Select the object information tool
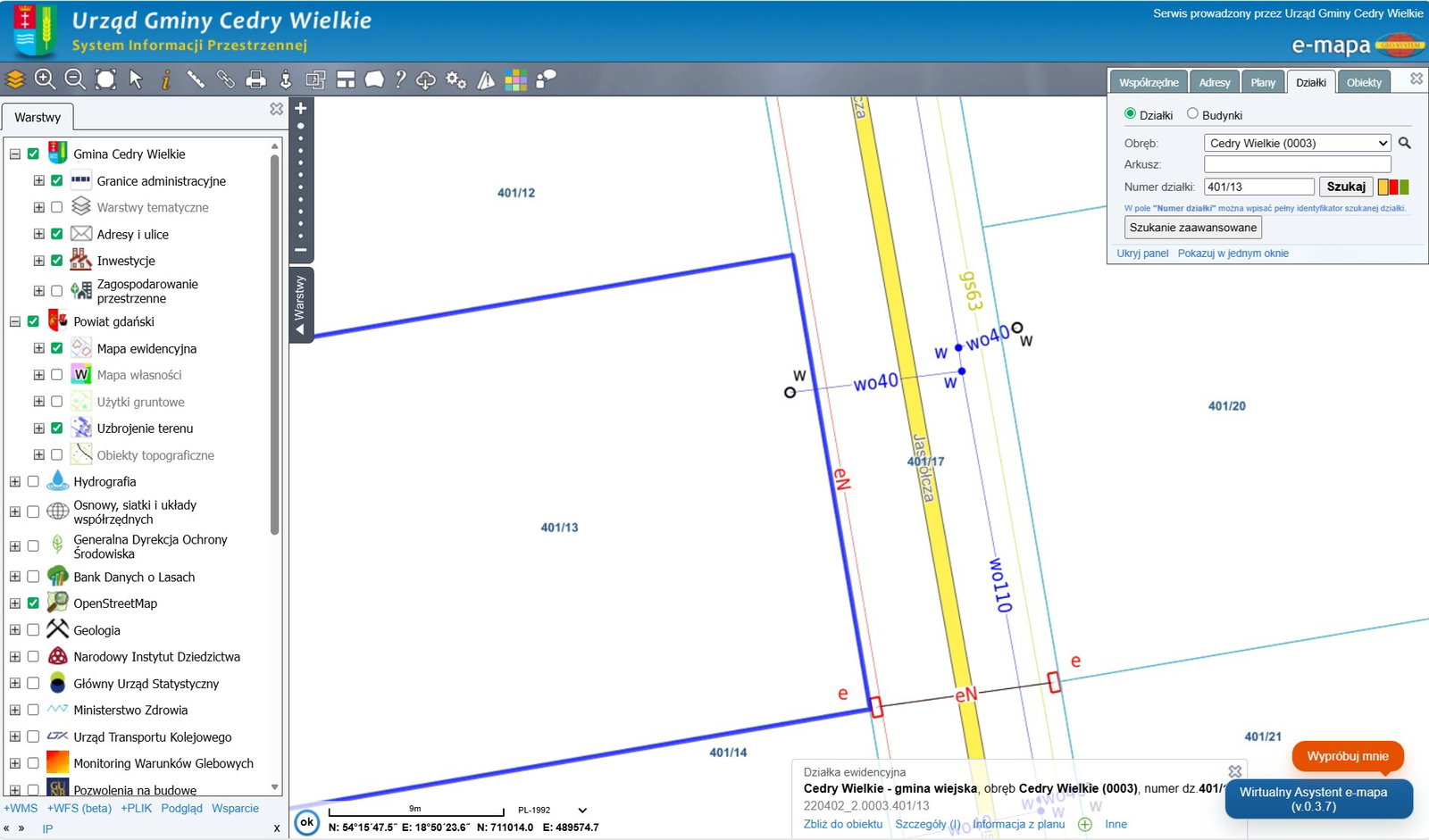 pos(165,79)
